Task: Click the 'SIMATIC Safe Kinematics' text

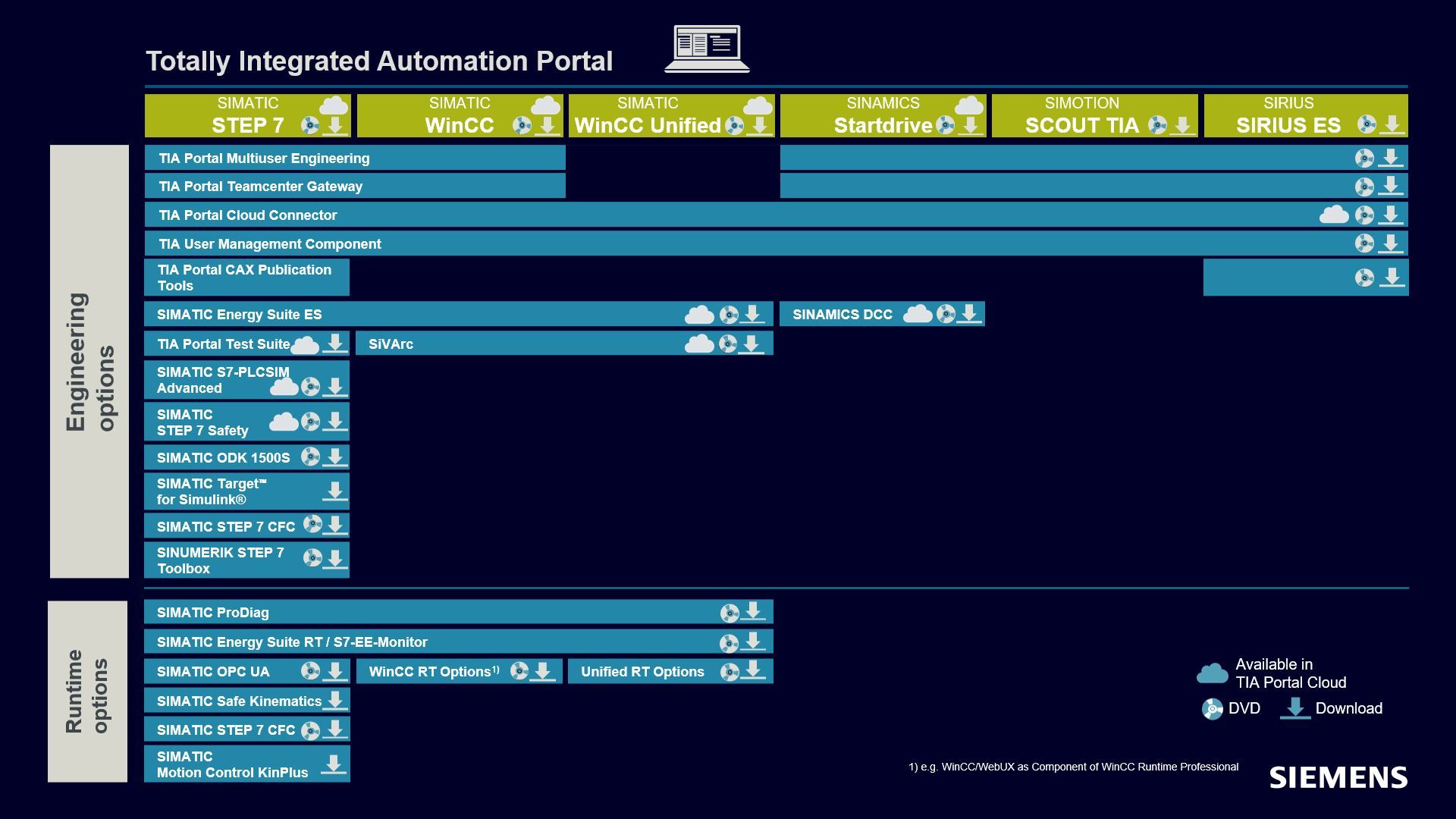Action: [239, 701]
